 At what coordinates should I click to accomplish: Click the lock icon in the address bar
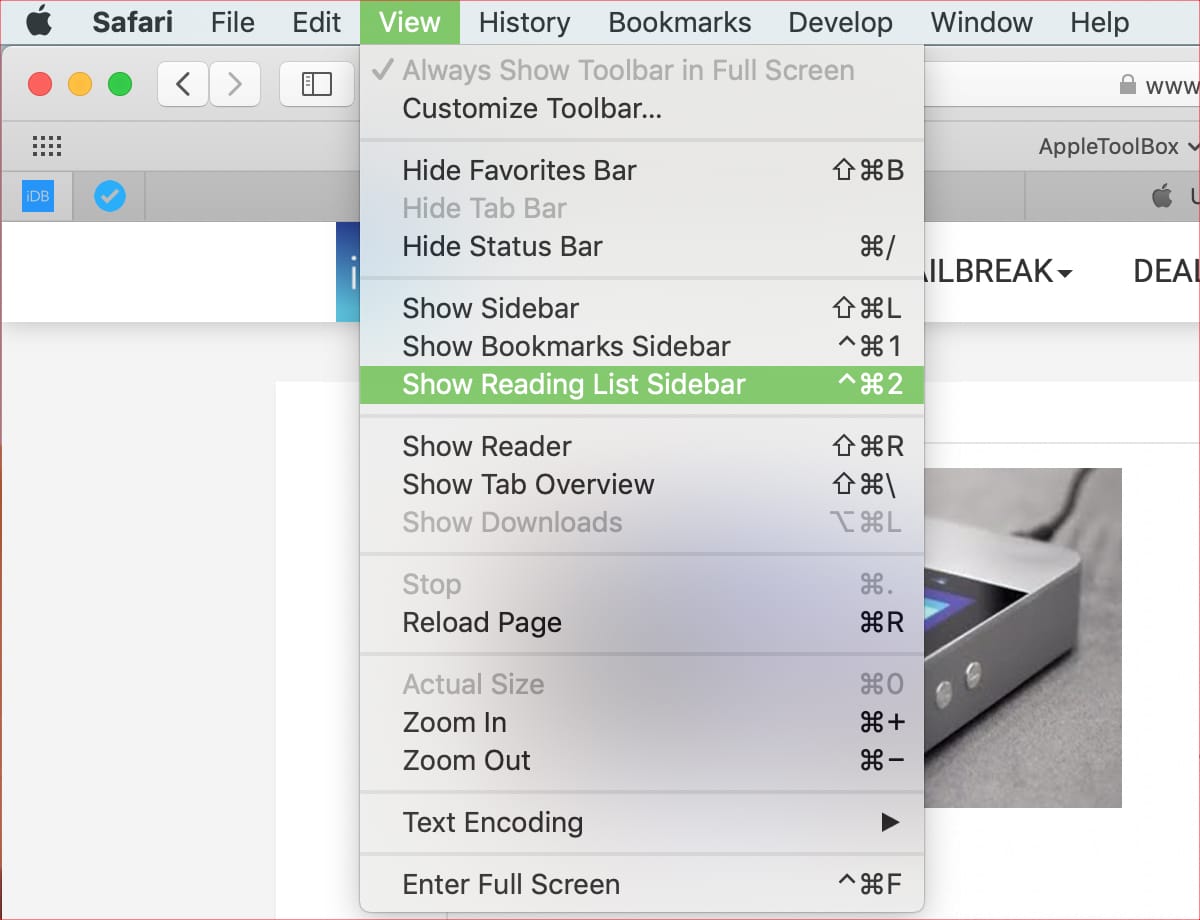[1128, 85]
